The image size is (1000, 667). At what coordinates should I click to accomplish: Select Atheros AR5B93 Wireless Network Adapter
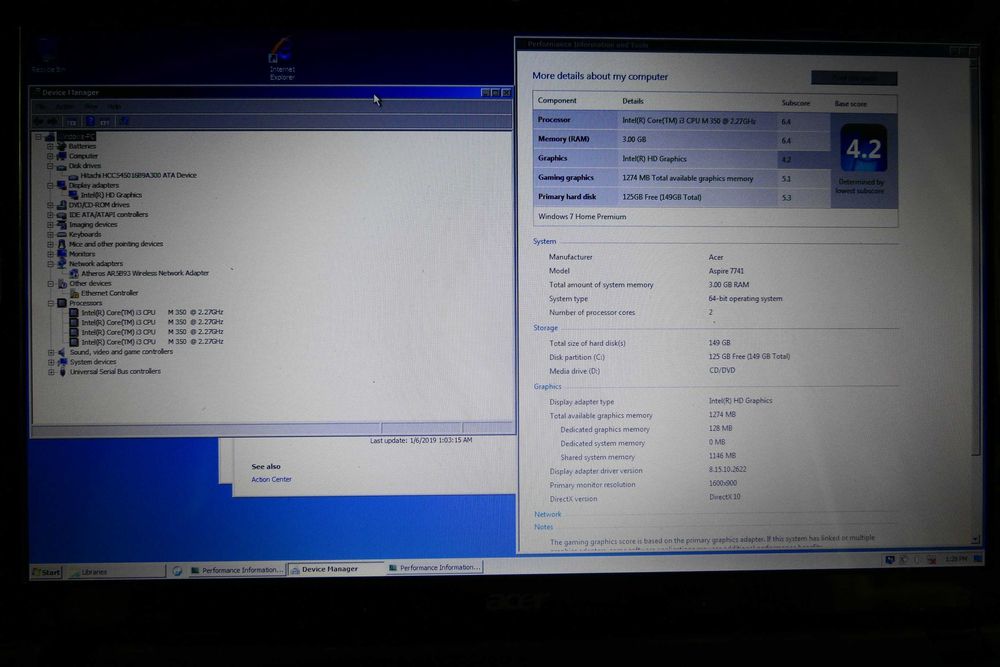click(145, 273)
